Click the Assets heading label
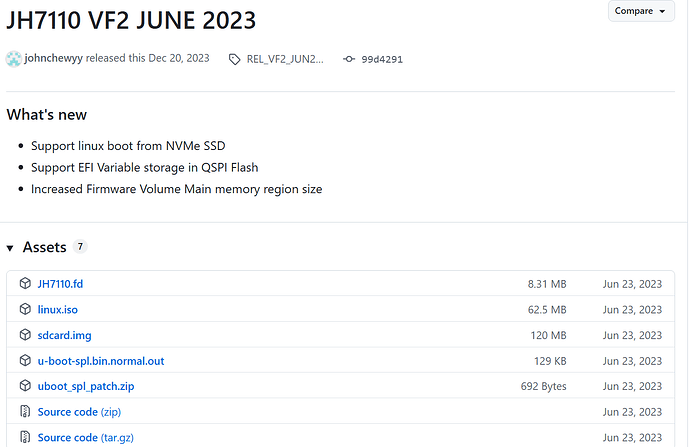Screen dimensions: 690x447 pos(44,247)
